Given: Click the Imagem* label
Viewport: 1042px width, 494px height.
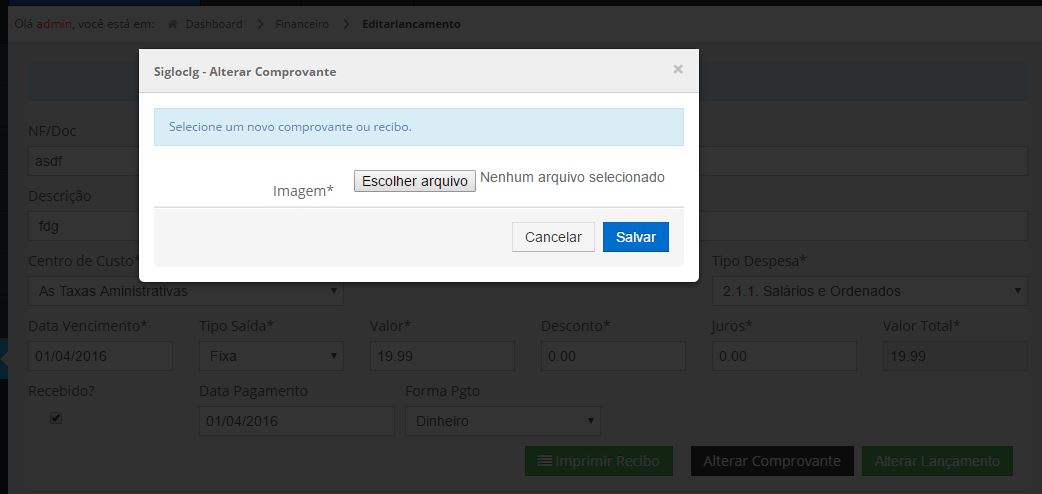Looking at the screenshot, I should point(303,191).
